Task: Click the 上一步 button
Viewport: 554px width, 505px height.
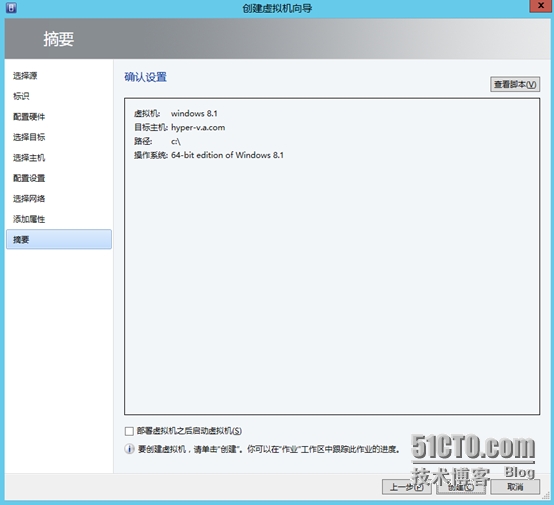Action: click(x=406, y=487)
